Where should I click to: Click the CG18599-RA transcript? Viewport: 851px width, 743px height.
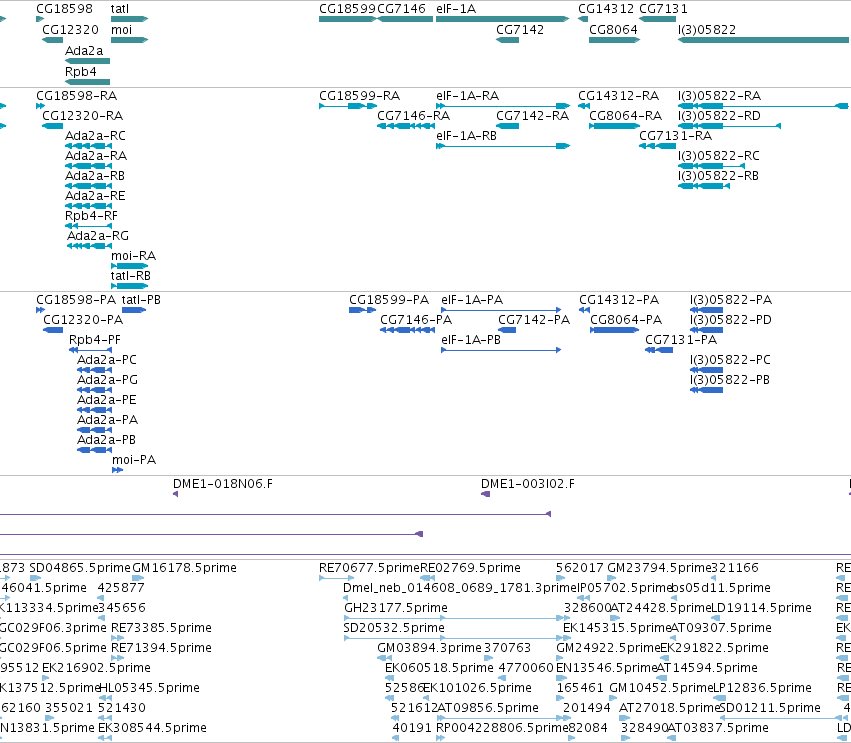348,106
